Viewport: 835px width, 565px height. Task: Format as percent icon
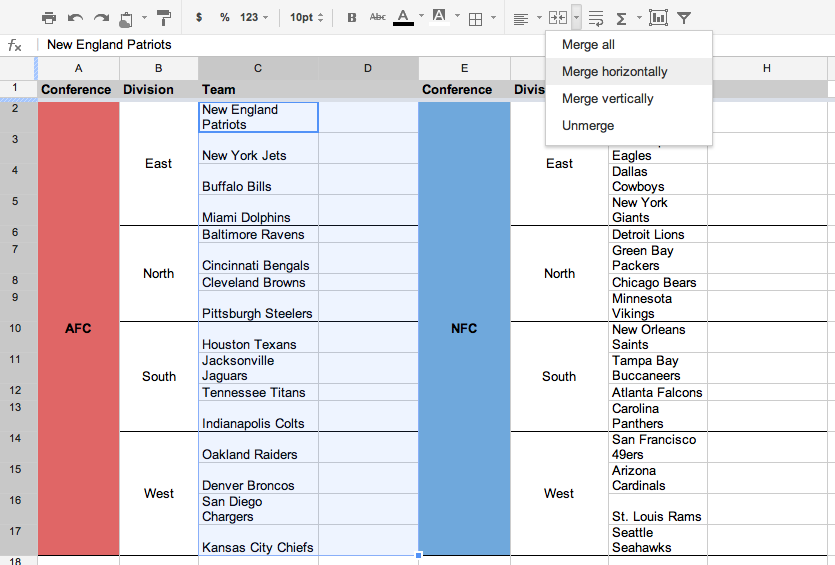pos(225,18)
